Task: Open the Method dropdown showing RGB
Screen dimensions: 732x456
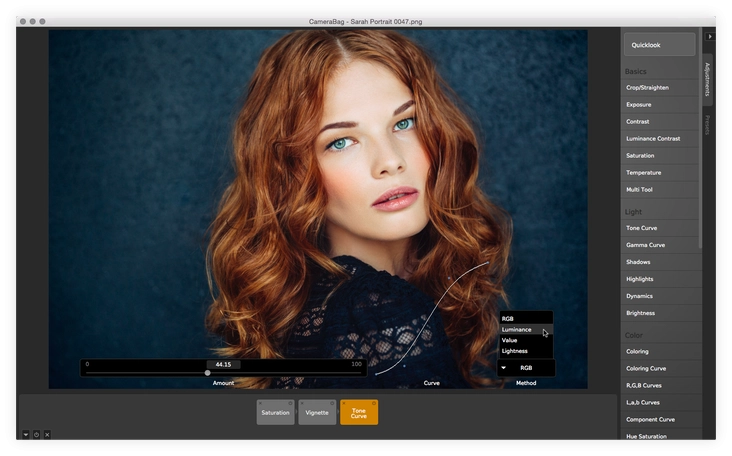Action: coord(526,368)
